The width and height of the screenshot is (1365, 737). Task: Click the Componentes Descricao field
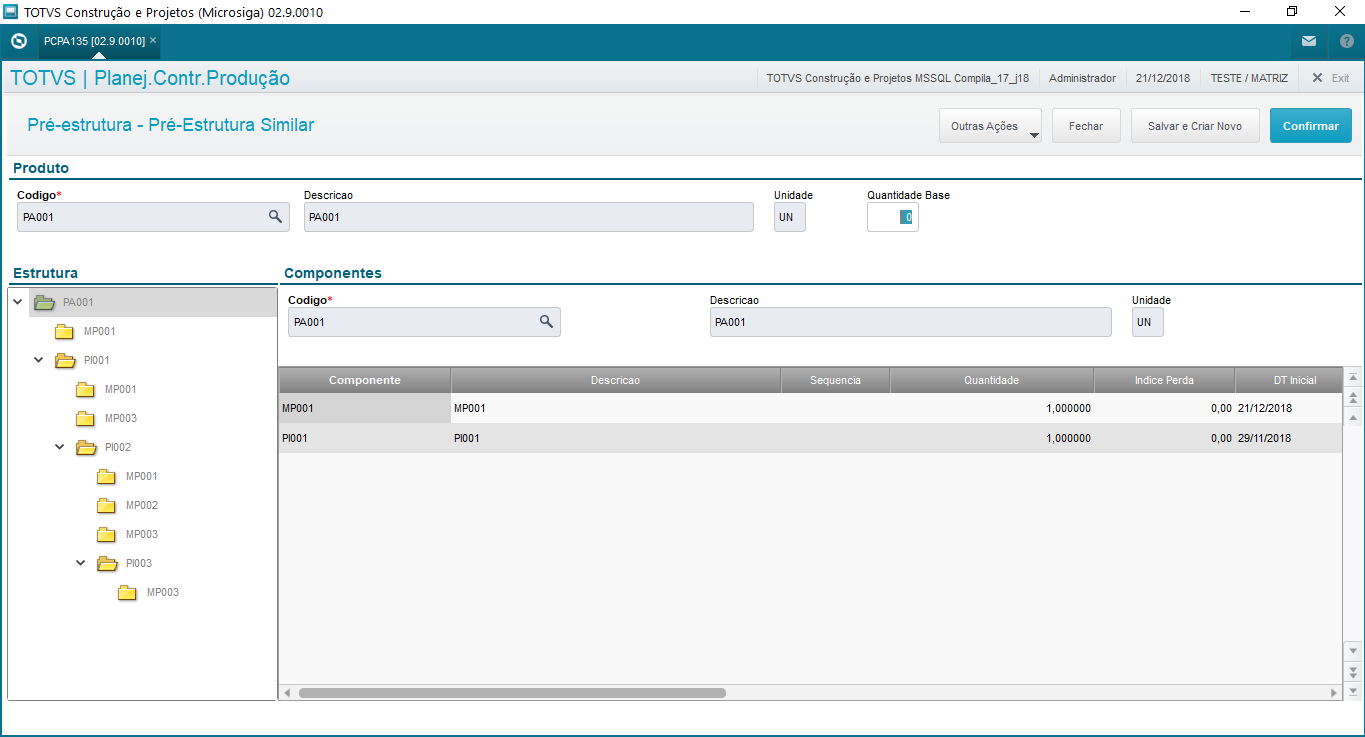pos(910,322)
